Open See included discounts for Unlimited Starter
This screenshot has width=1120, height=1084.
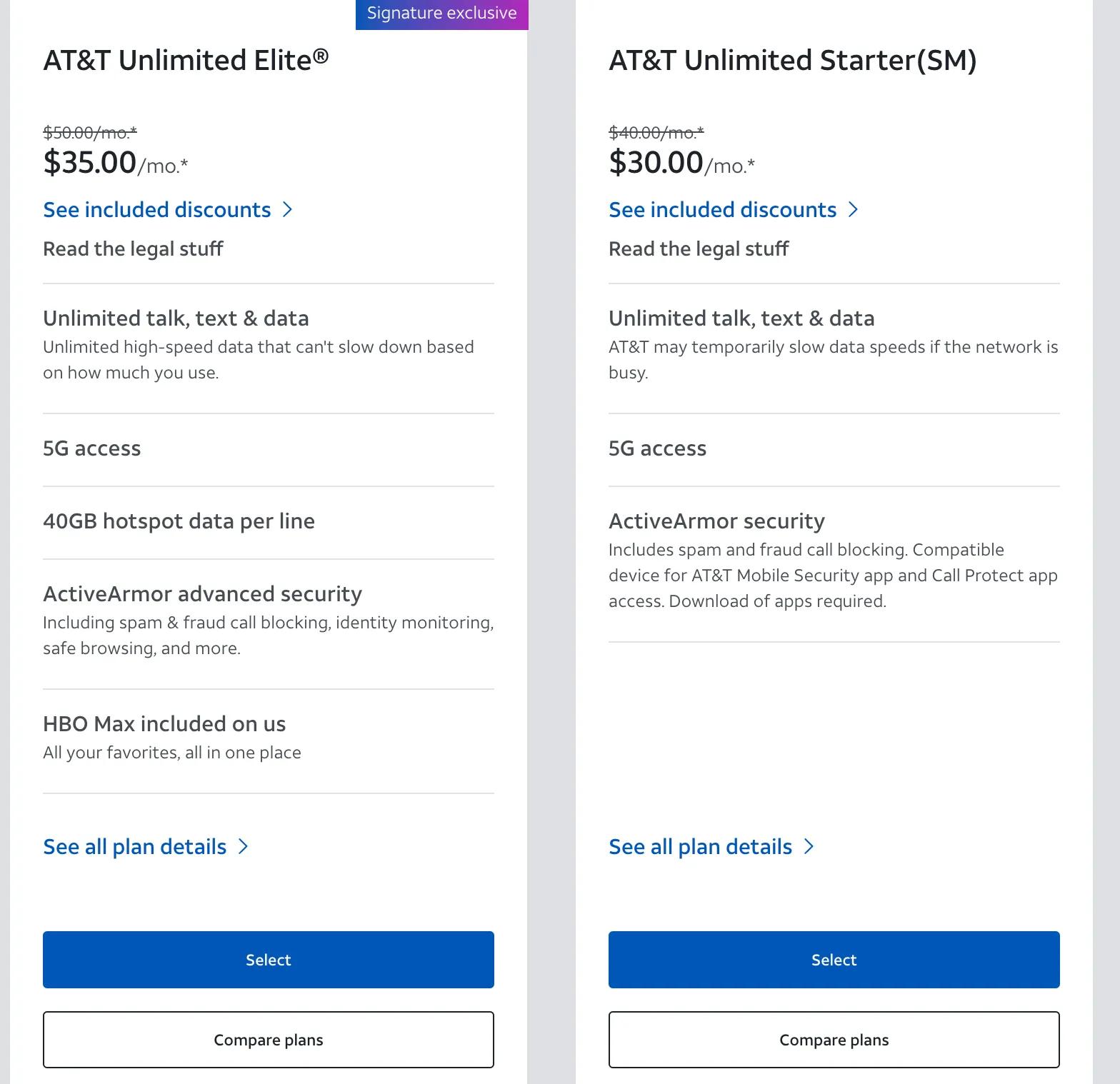click(x=722, y=210)
